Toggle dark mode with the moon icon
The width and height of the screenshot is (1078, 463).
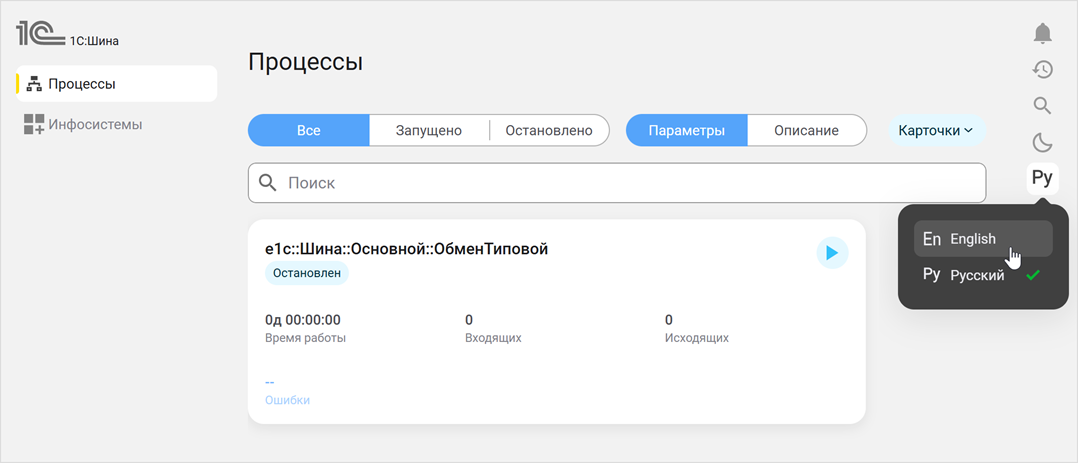click(1042, 142)
